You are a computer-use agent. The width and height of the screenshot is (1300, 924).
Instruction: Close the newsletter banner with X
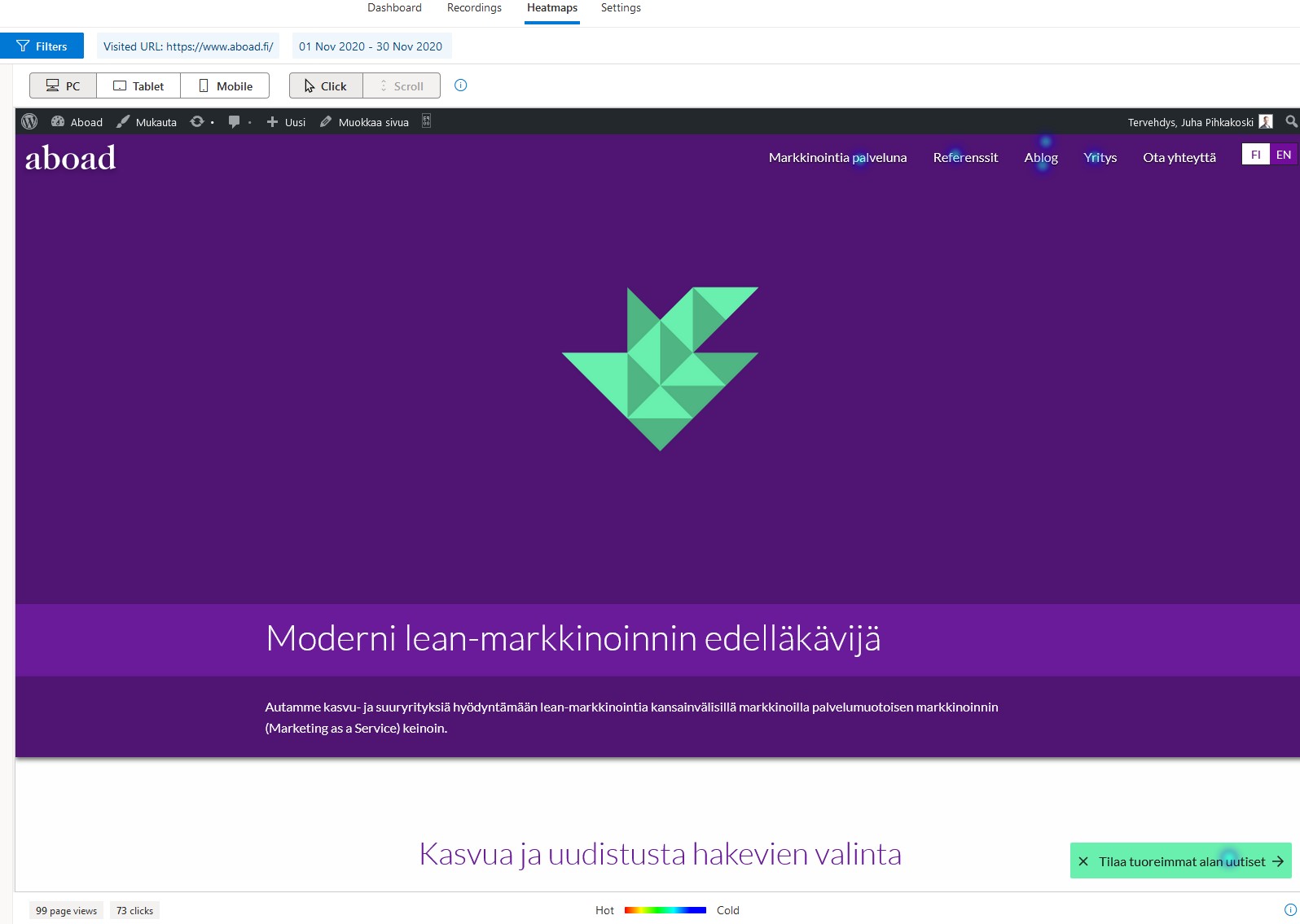(x=1083, y=861)
